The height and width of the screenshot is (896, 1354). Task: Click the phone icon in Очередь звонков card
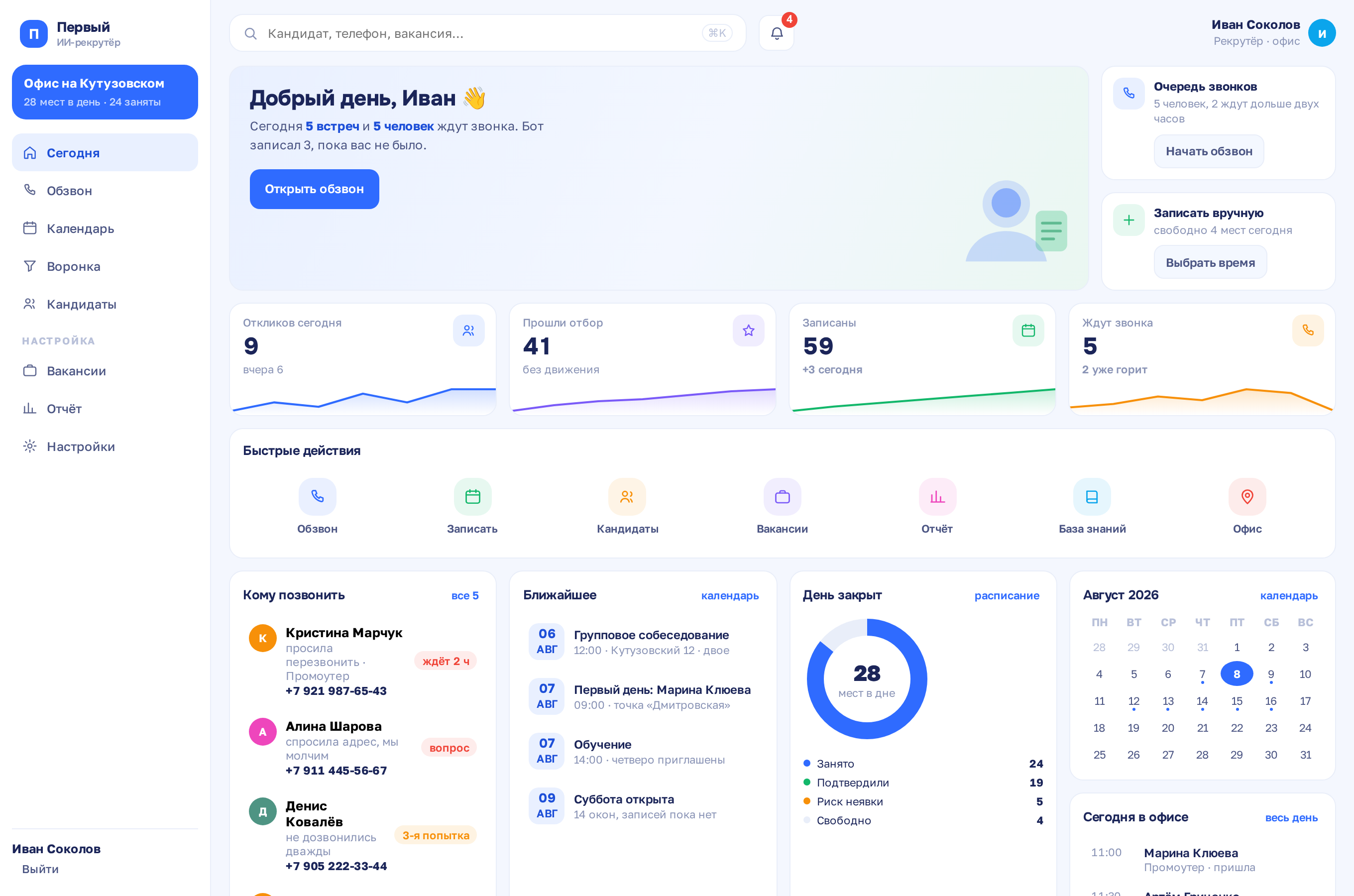tap(1128, 93)
